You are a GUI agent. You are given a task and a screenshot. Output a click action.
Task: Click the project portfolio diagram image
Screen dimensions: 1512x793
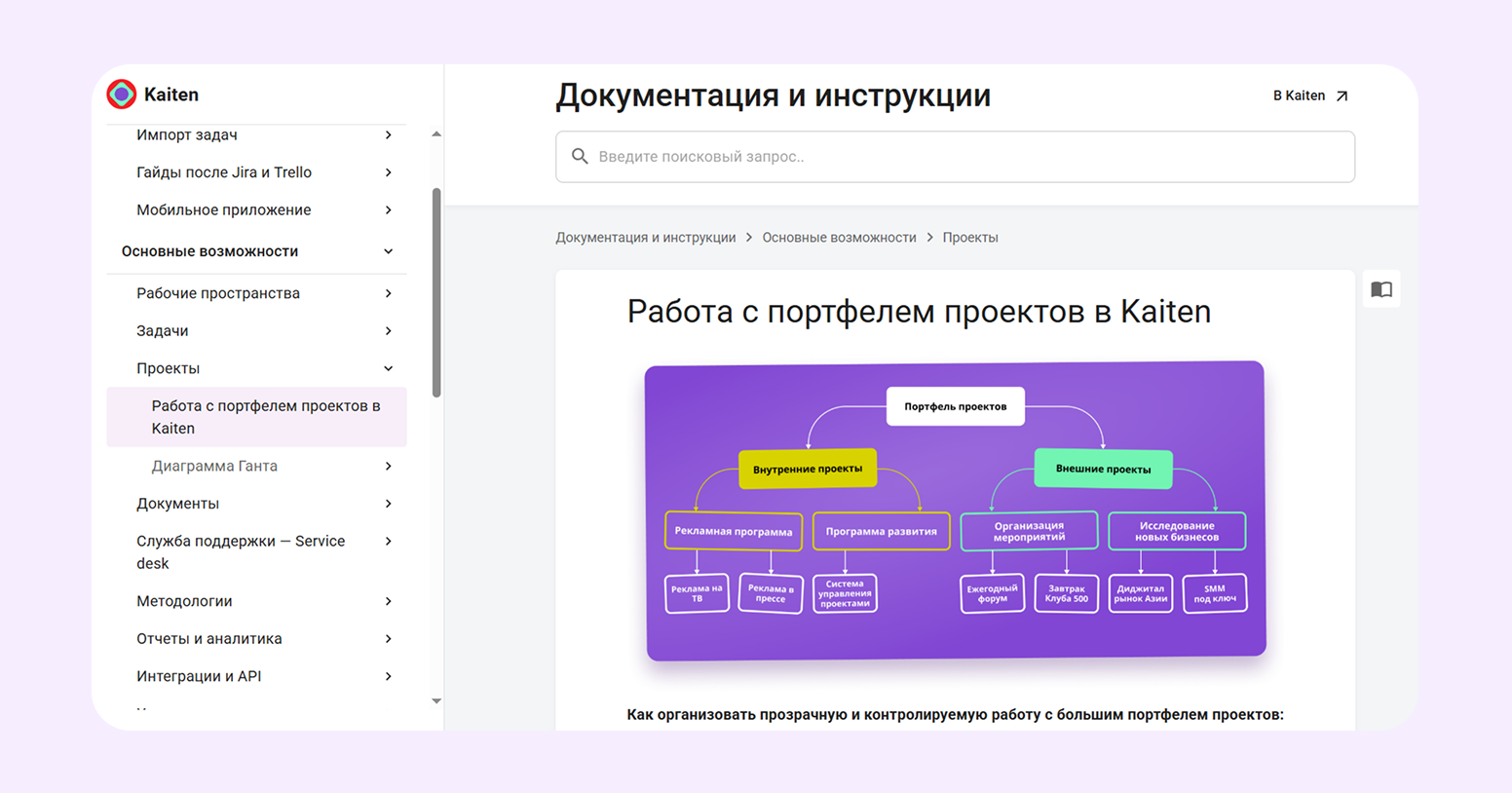(x=955, y=513)
